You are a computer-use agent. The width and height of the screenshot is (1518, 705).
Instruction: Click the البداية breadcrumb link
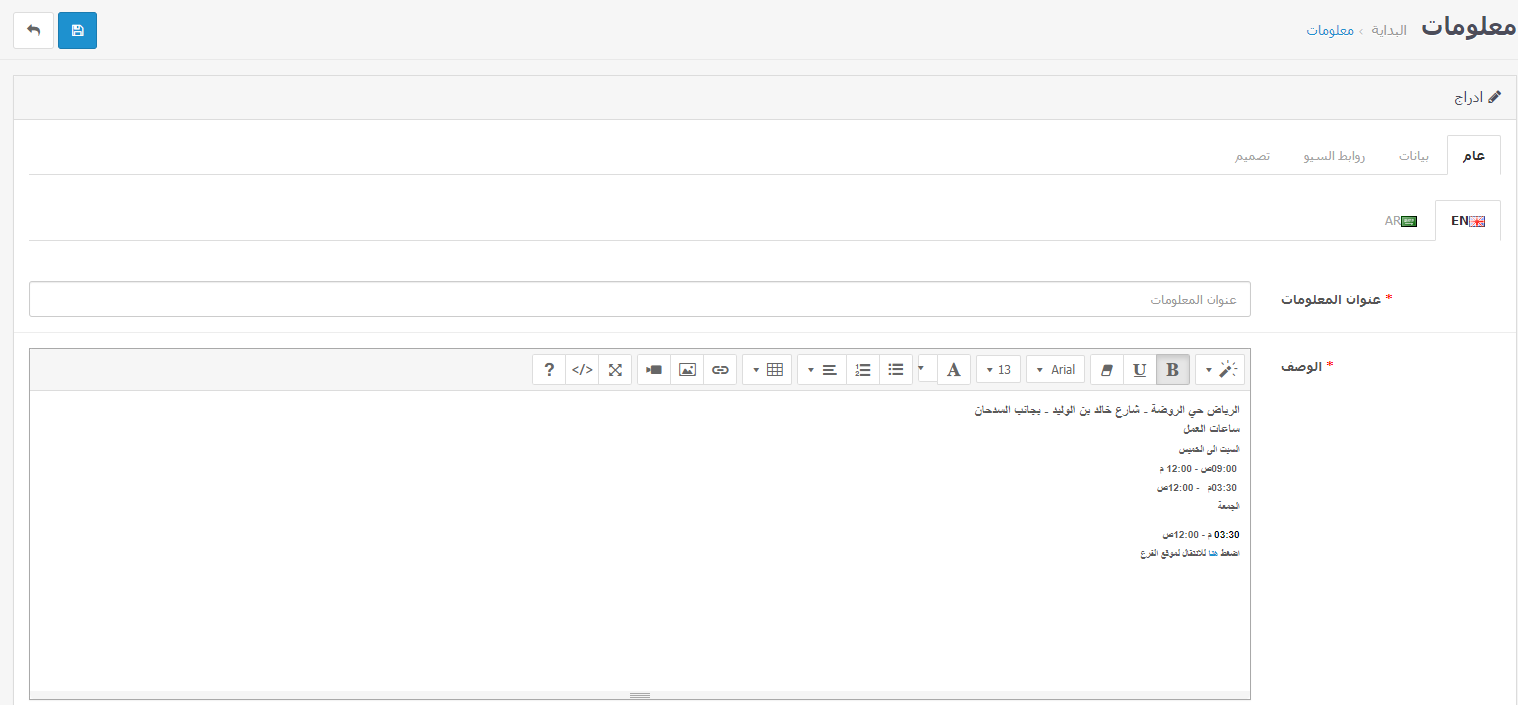[x=1388, y=31]
